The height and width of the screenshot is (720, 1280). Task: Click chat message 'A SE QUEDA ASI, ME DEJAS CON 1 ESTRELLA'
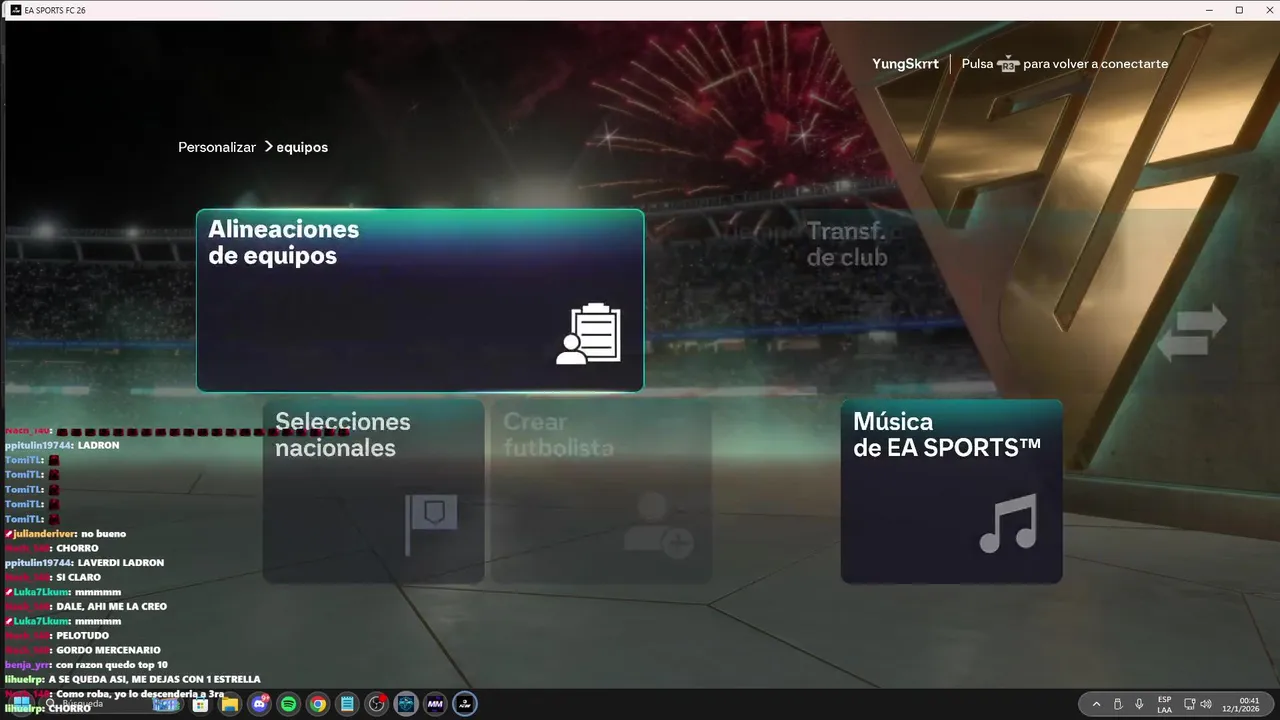(x=154, y=679)
